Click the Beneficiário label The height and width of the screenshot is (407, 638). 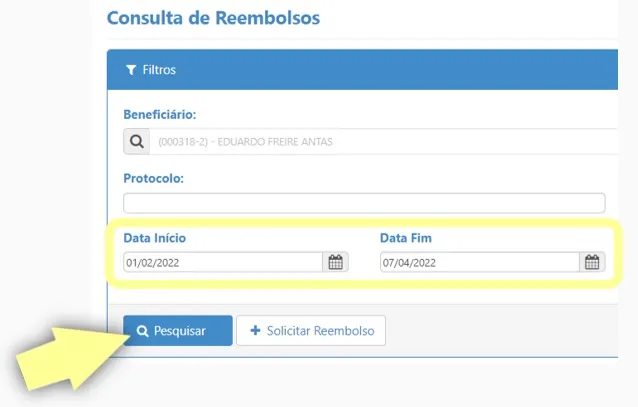click(x=160, y=115)
